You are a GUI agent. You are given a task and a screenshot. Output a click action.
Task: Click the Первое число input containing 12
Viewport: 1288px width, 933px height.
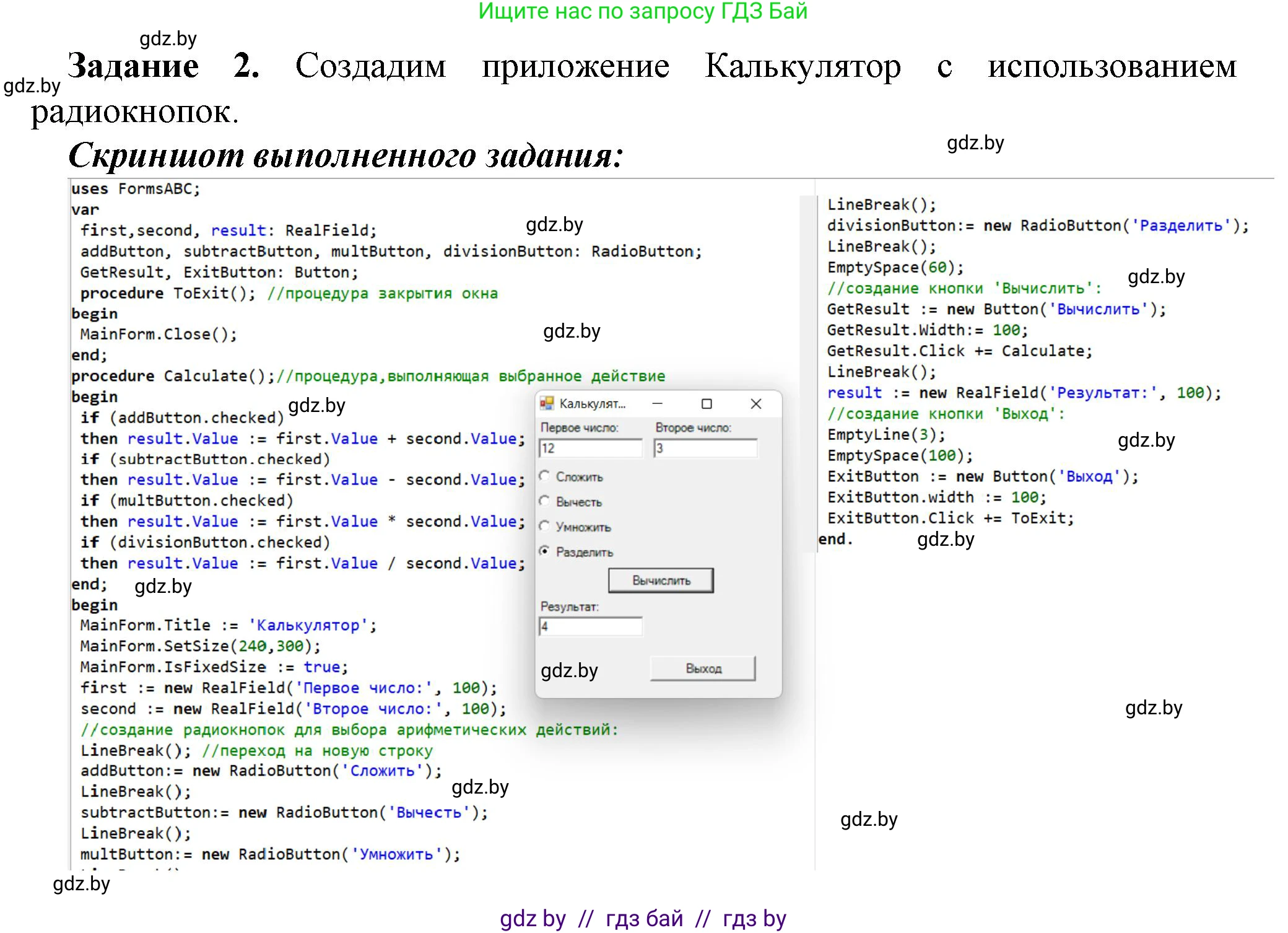tap(590, 448)
